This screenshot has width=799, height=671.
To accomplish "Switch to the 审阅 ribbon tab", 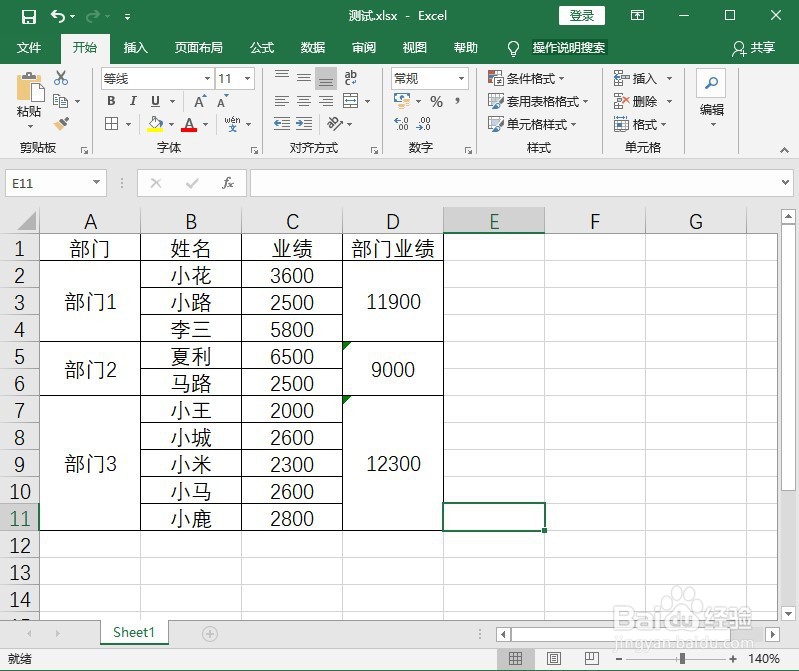I will (x=364, y=48).
